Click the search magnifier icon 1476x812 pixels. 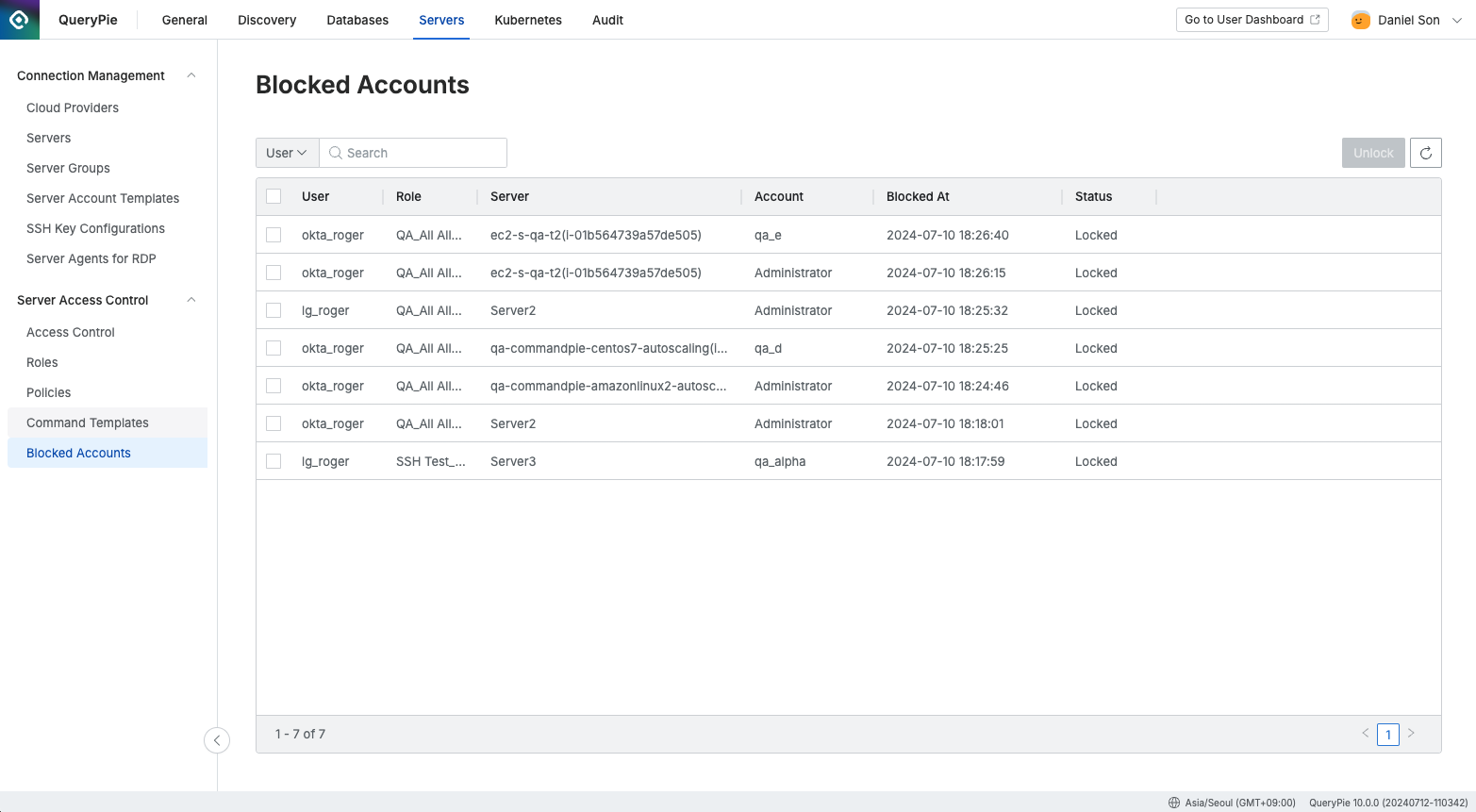point(335,153)
